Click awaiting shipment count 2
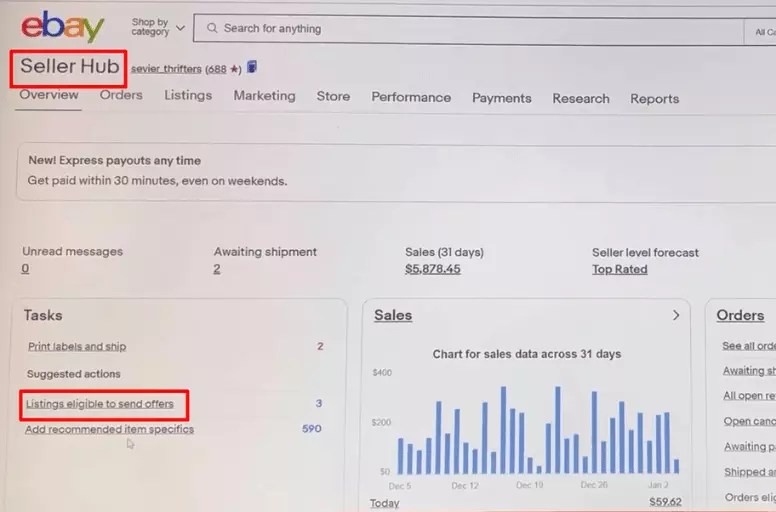This screenshot has width=776, height=512. point(217,269)
